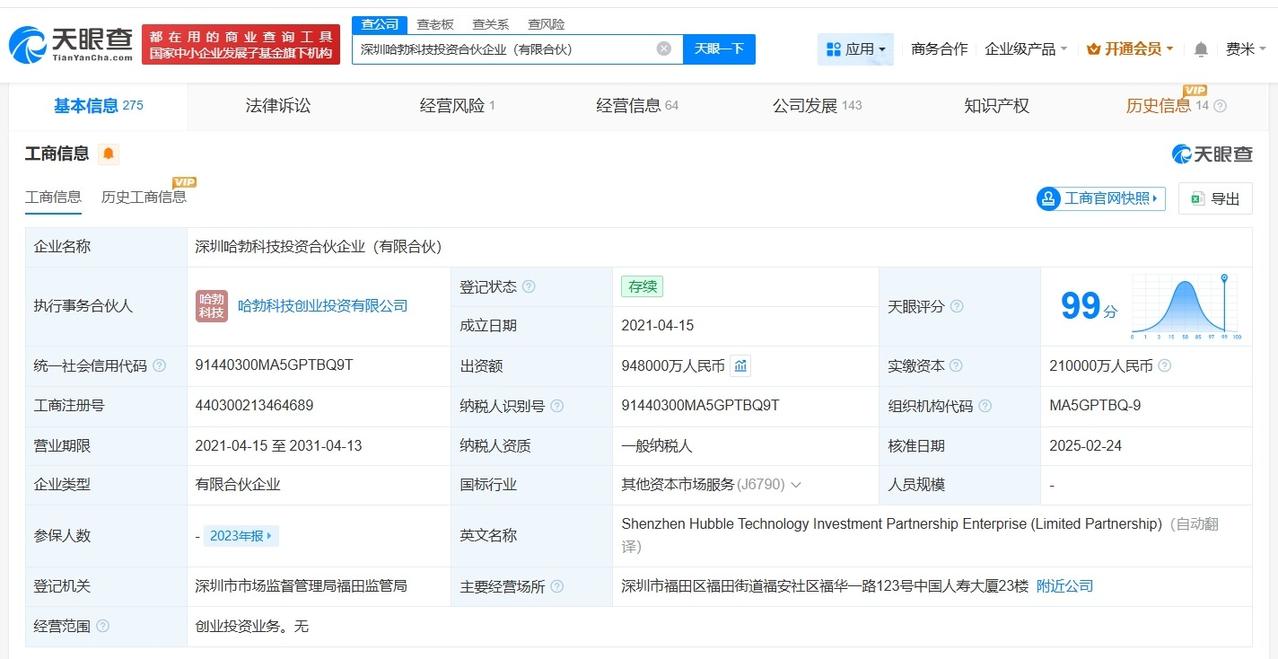Viewport: 1278px width, 659px height.
Task: Open the 2023年报 report selector
Action: (x=241, y=536)
